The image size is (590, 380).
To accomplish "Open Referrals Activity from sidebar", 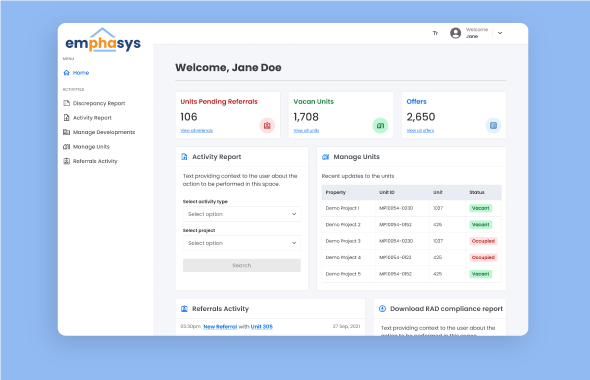I will pos(95,161).
